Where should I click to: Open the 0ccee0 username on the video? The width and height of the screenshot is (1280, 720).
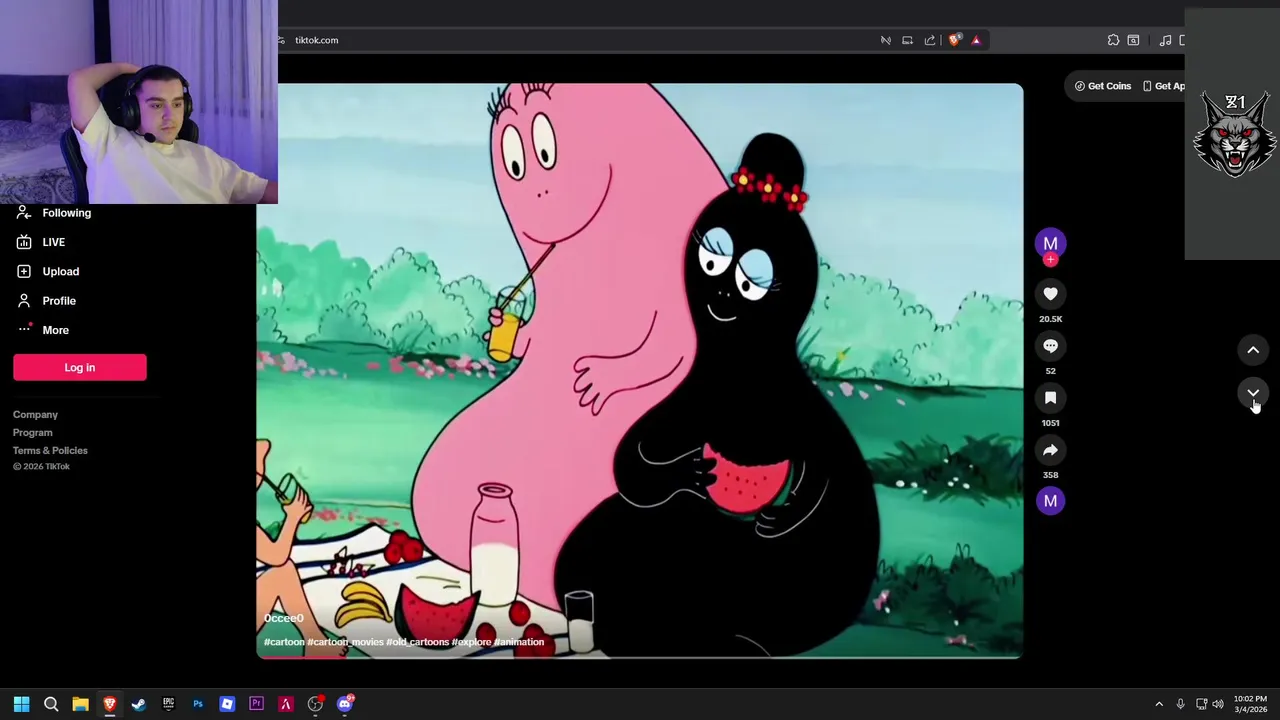tap(283, 619)
